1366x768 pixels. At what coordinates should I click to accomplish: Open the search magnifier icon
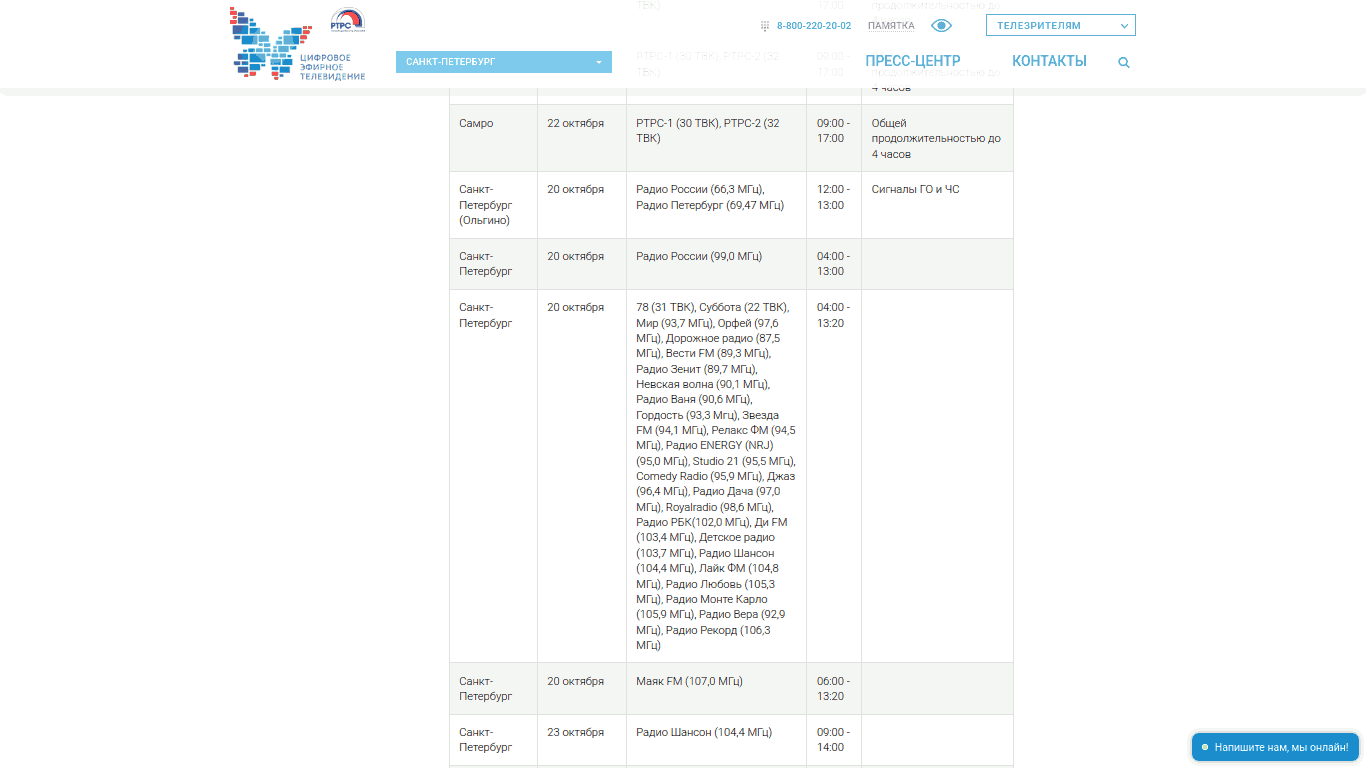tap(1124, 62)
